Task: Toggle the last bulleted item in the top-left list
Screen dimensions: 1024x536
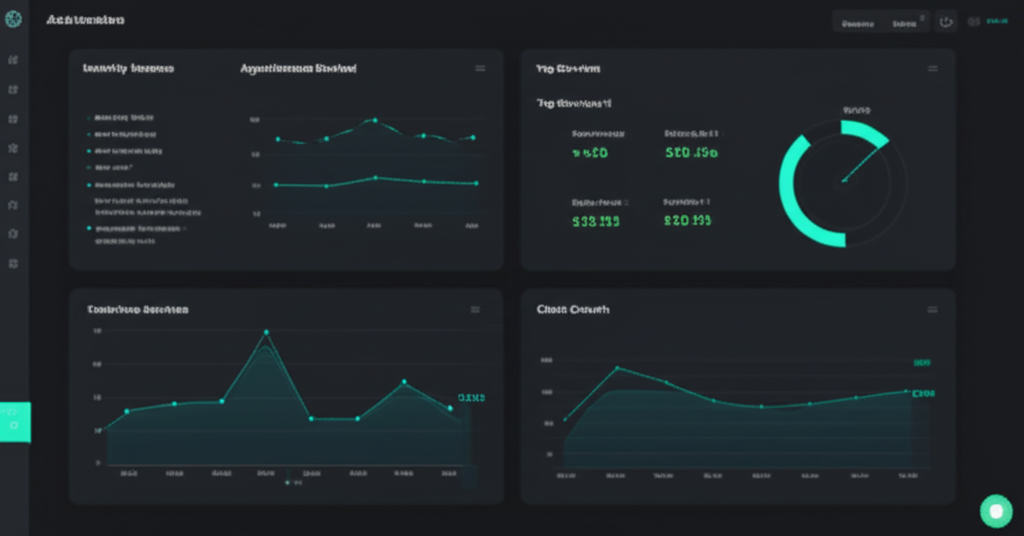Action: tap(89, 229)
